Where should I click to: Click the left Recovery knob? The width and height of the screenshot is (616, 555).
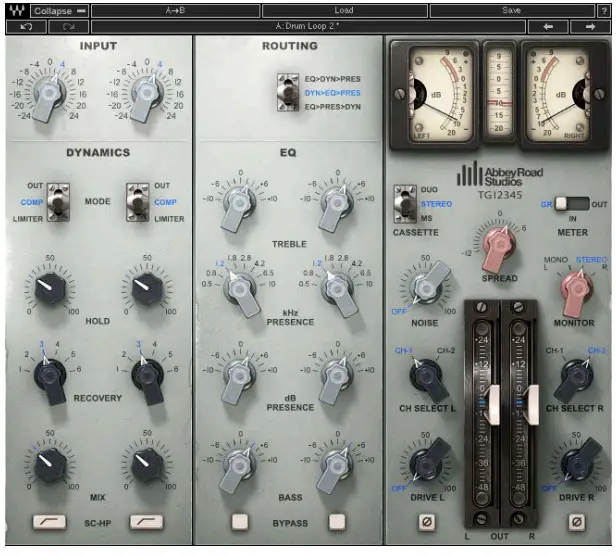tap(50, 377)
